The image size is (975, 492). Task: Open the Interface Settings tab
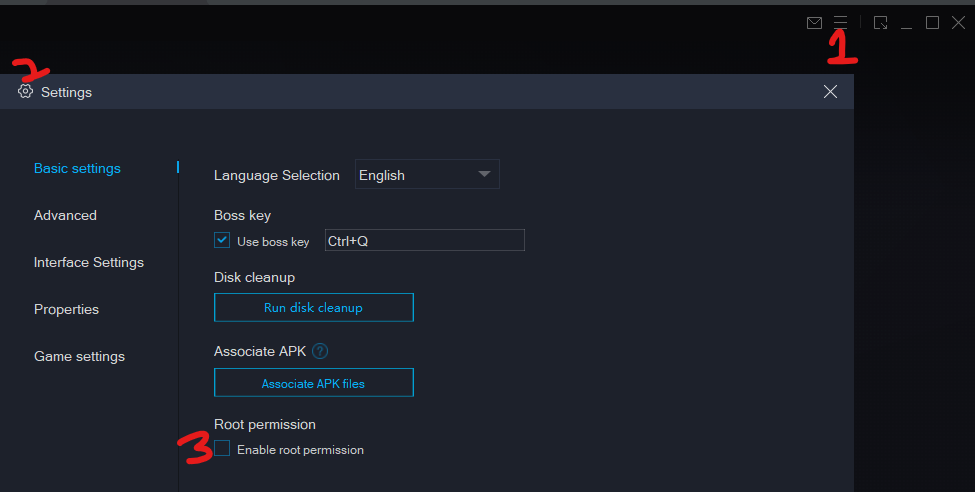(x=89, y=262)
